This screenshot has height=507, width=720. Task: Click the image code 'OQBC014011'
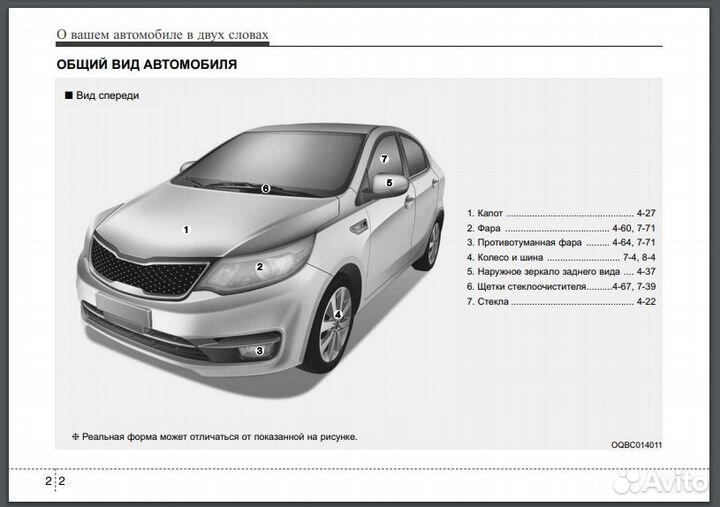tap(636, 445)
